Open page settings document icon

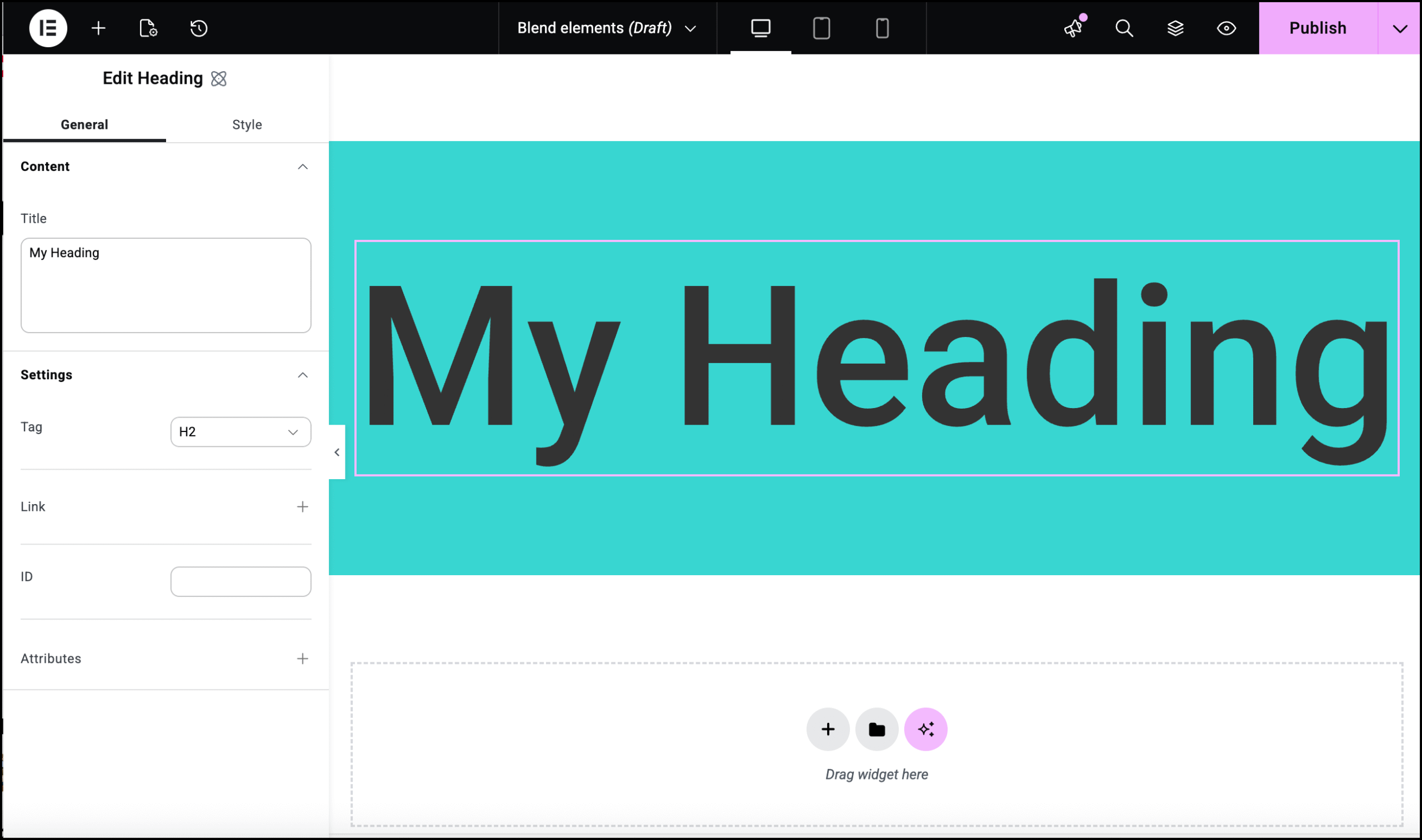(148, 28)
